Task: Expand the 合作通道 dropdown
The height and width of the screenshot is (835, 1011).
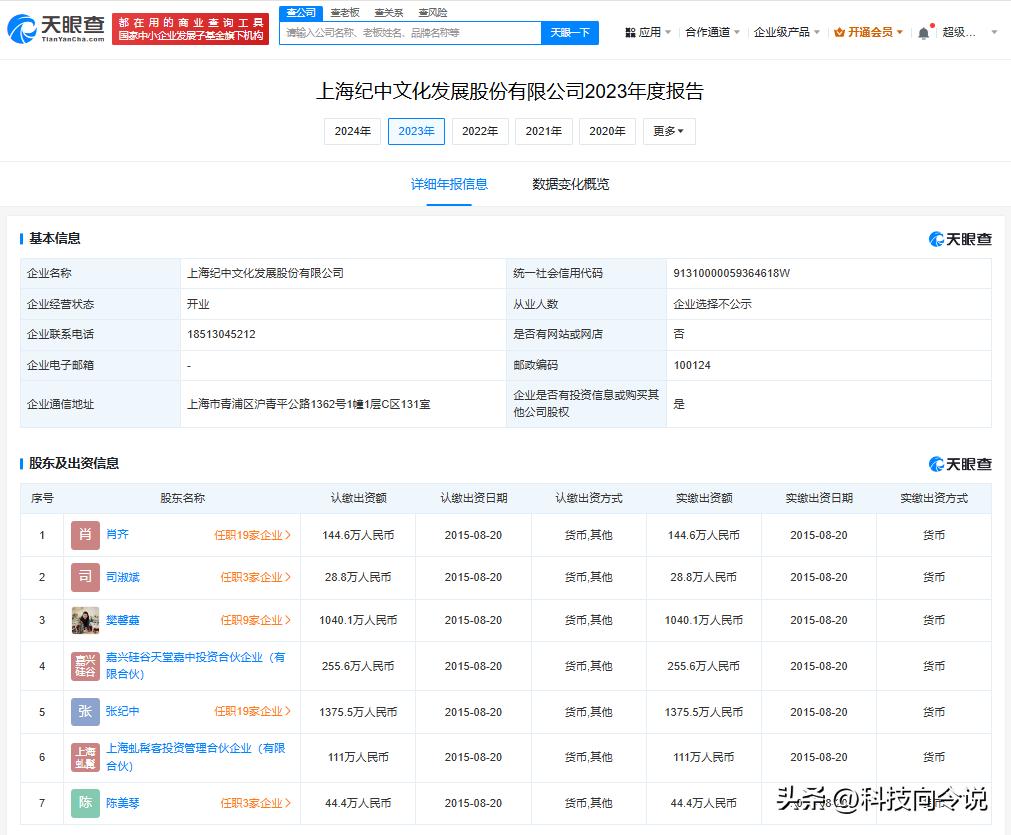Action: 712,32
